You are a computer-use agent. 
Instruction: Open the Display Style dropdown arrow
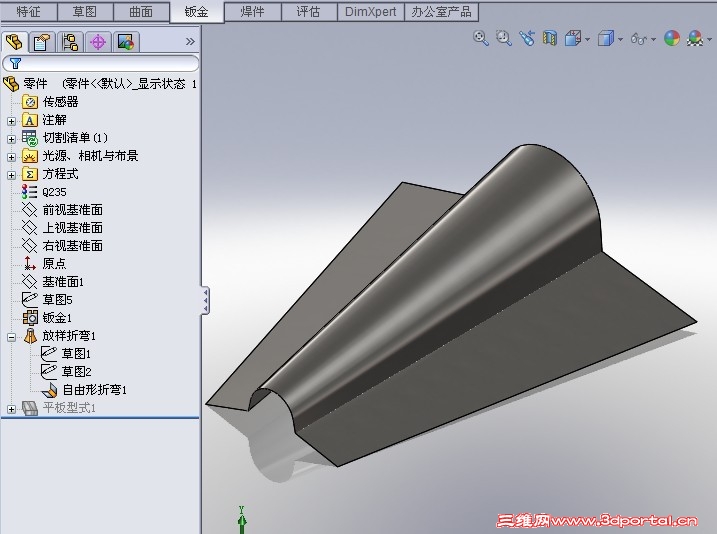tap(621, 40)
